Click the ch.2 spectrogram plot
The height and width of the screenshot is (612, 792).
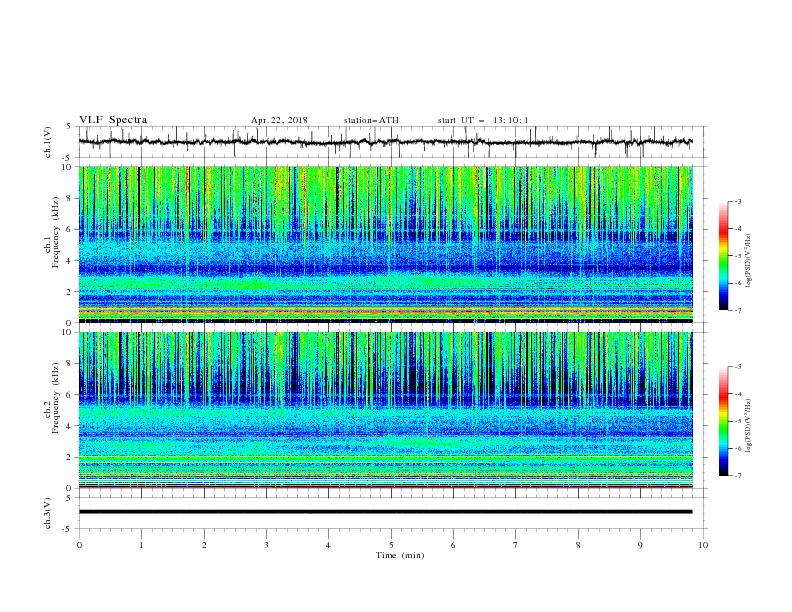[x=385, y=410]
